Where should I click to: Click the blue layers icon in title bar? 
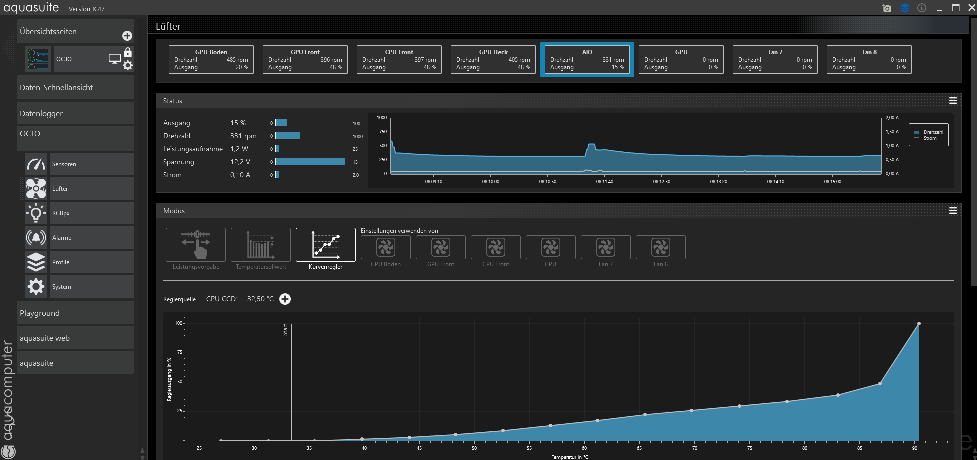pyautogui.click(x=904, y=8)
